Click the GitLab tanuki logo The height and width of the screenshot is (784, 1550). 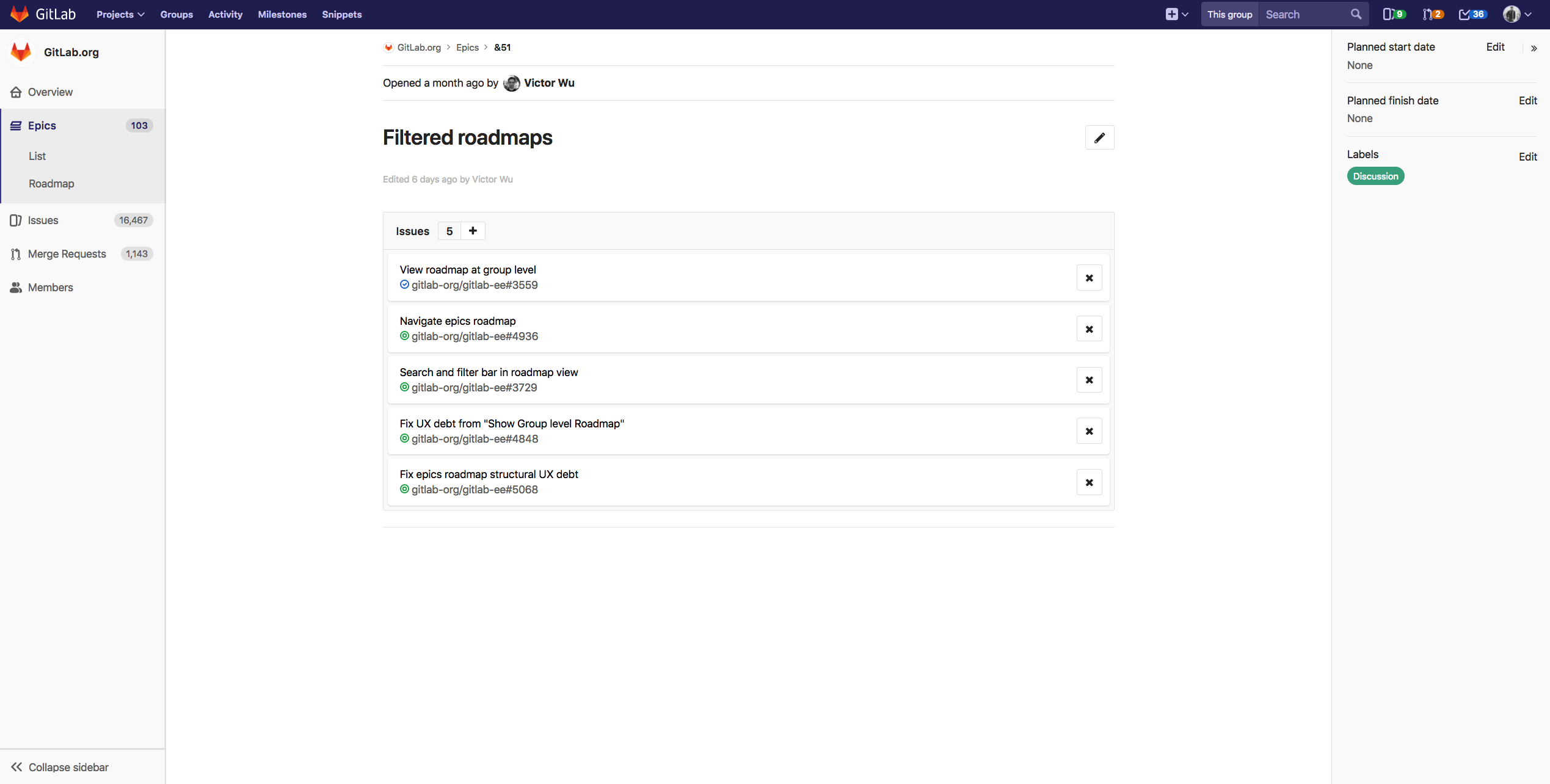pos(20,14)
